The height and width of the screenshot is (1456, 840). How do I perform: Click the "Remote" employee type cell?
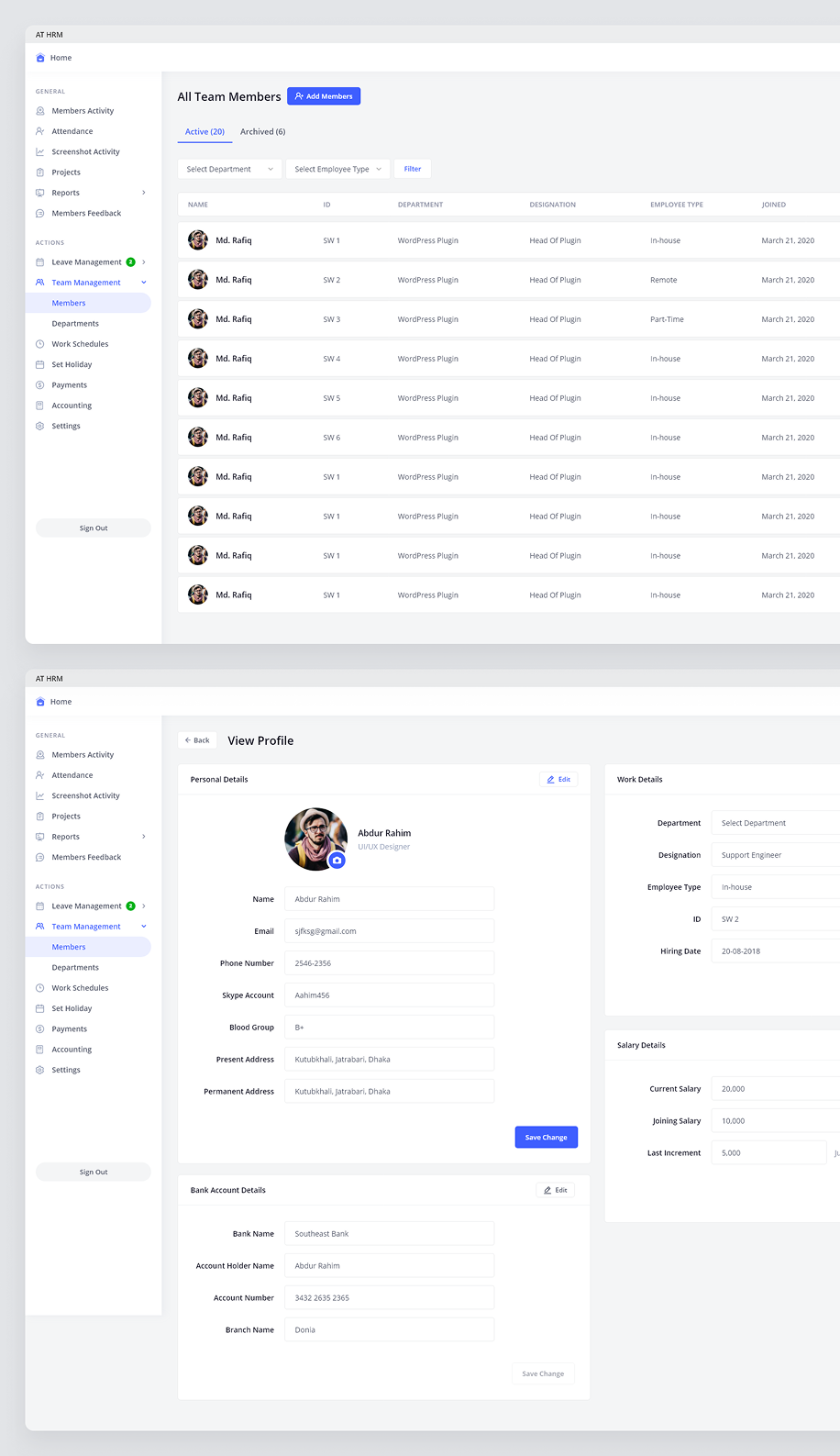[664, 280]
